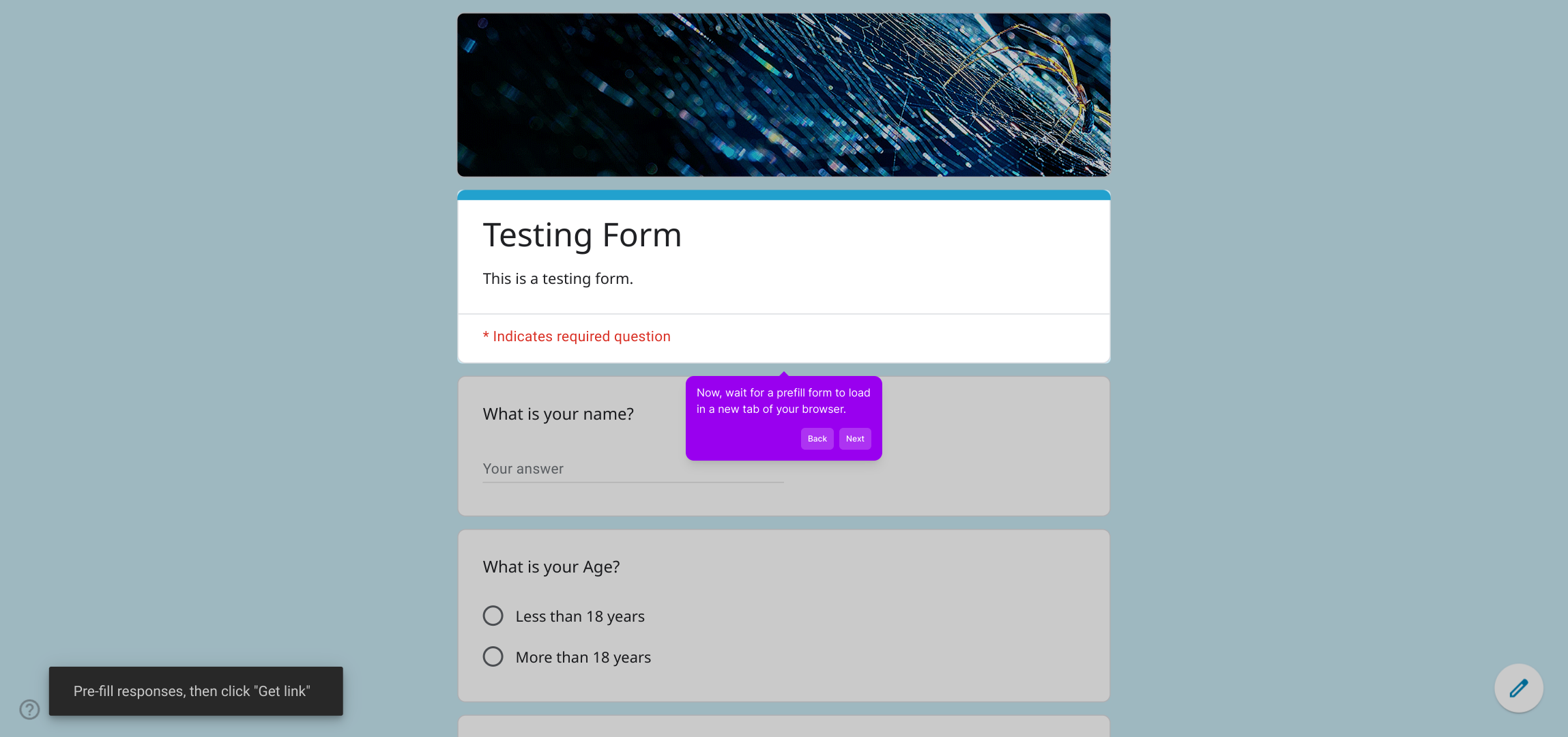Image resolution: width=1568 pixels, height=737 pixels.
Task: Click the "What is your name?" question text
Action: click(x=557, y=414)
